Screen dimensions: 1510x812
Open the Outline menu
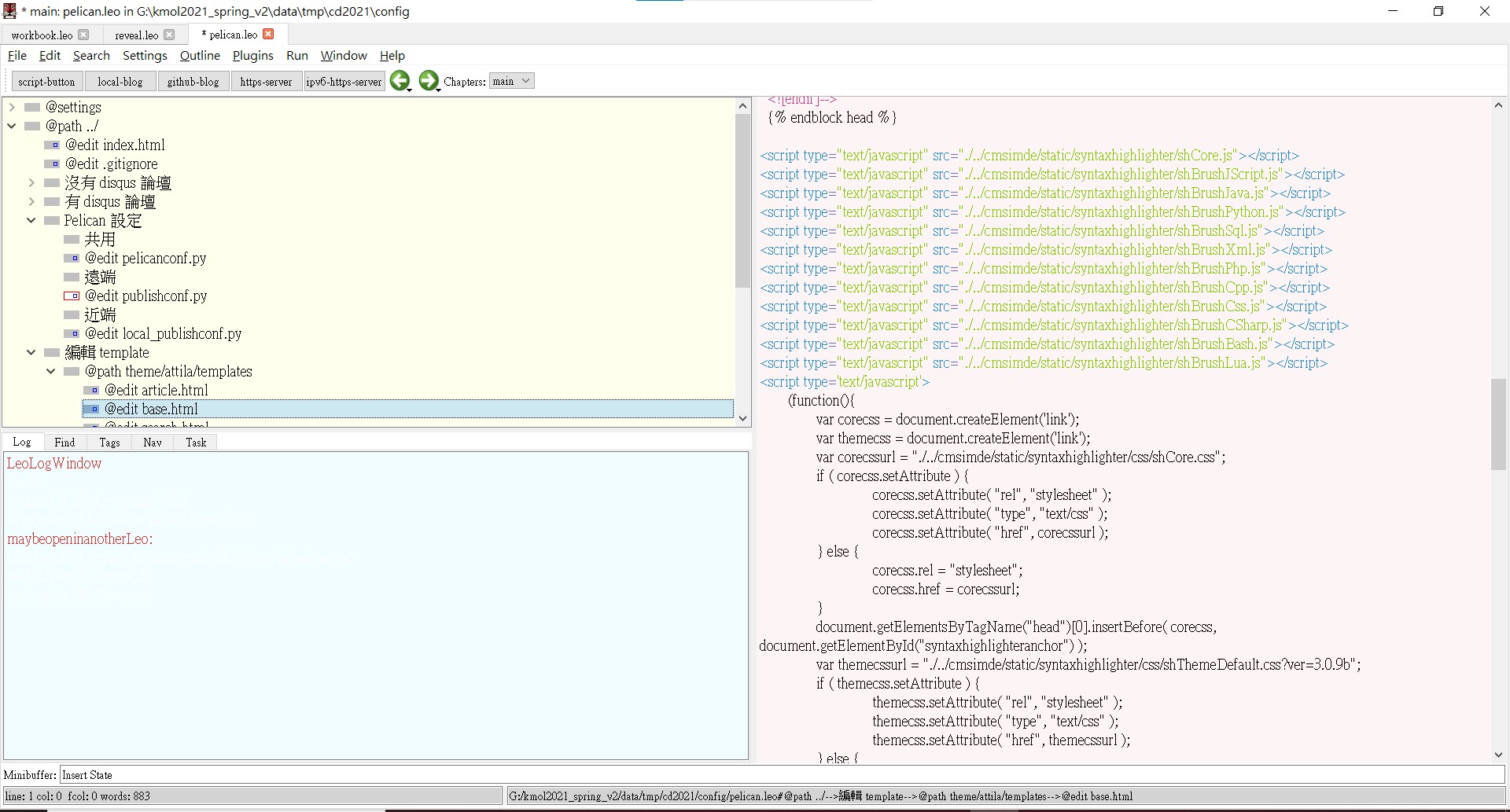(200, 55)
